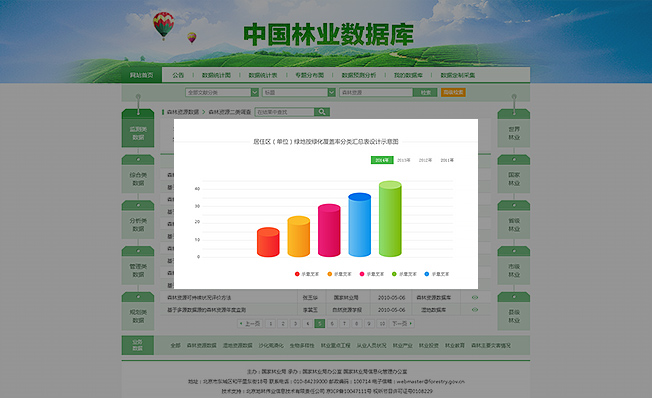Click the eye icon in the 湿地数据库 row
The height and width of the screenshot is (398, 652).
475,310
